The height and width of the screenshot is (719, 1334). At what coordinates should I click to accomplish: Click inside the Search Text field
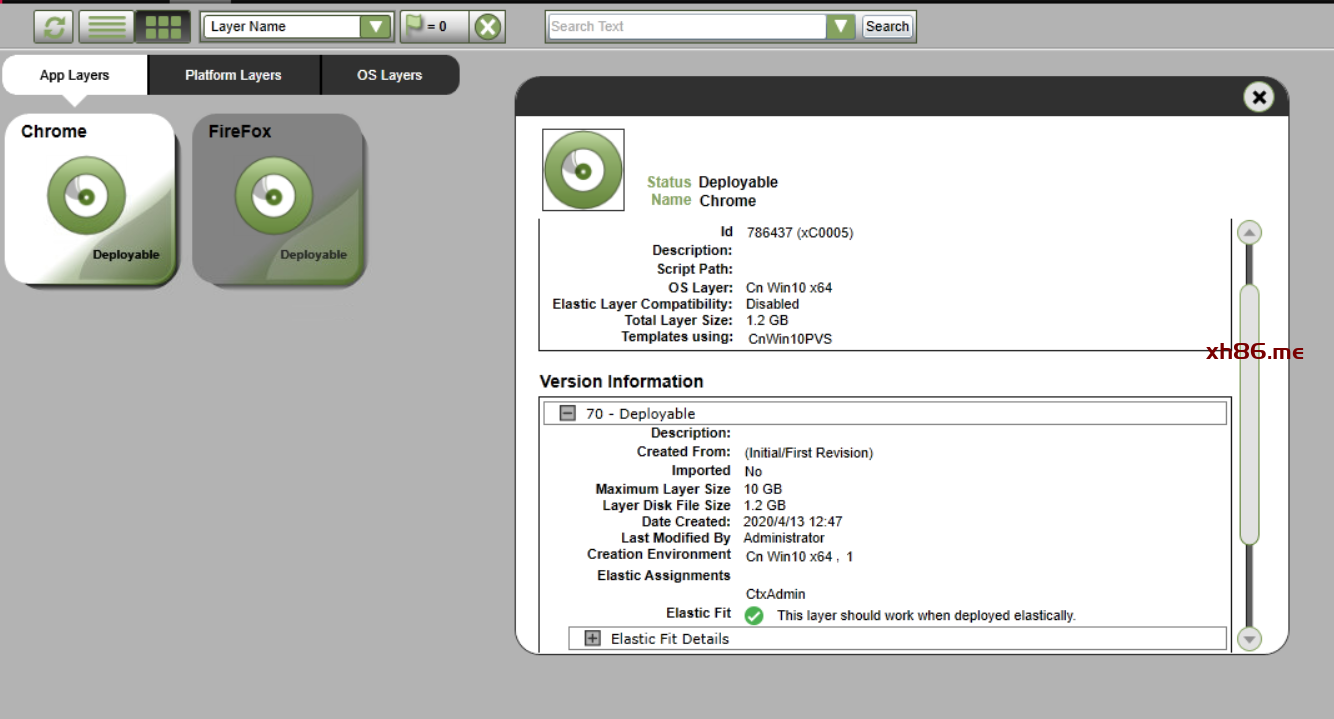[687, 27]
